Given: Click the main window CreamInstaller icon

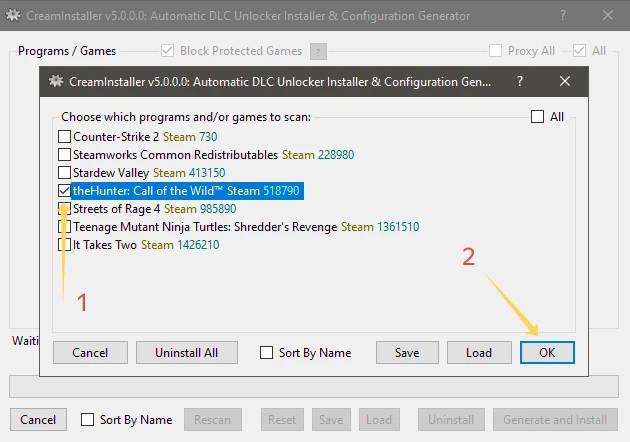Looking at the screenshot, I should (x=13, y=15).
